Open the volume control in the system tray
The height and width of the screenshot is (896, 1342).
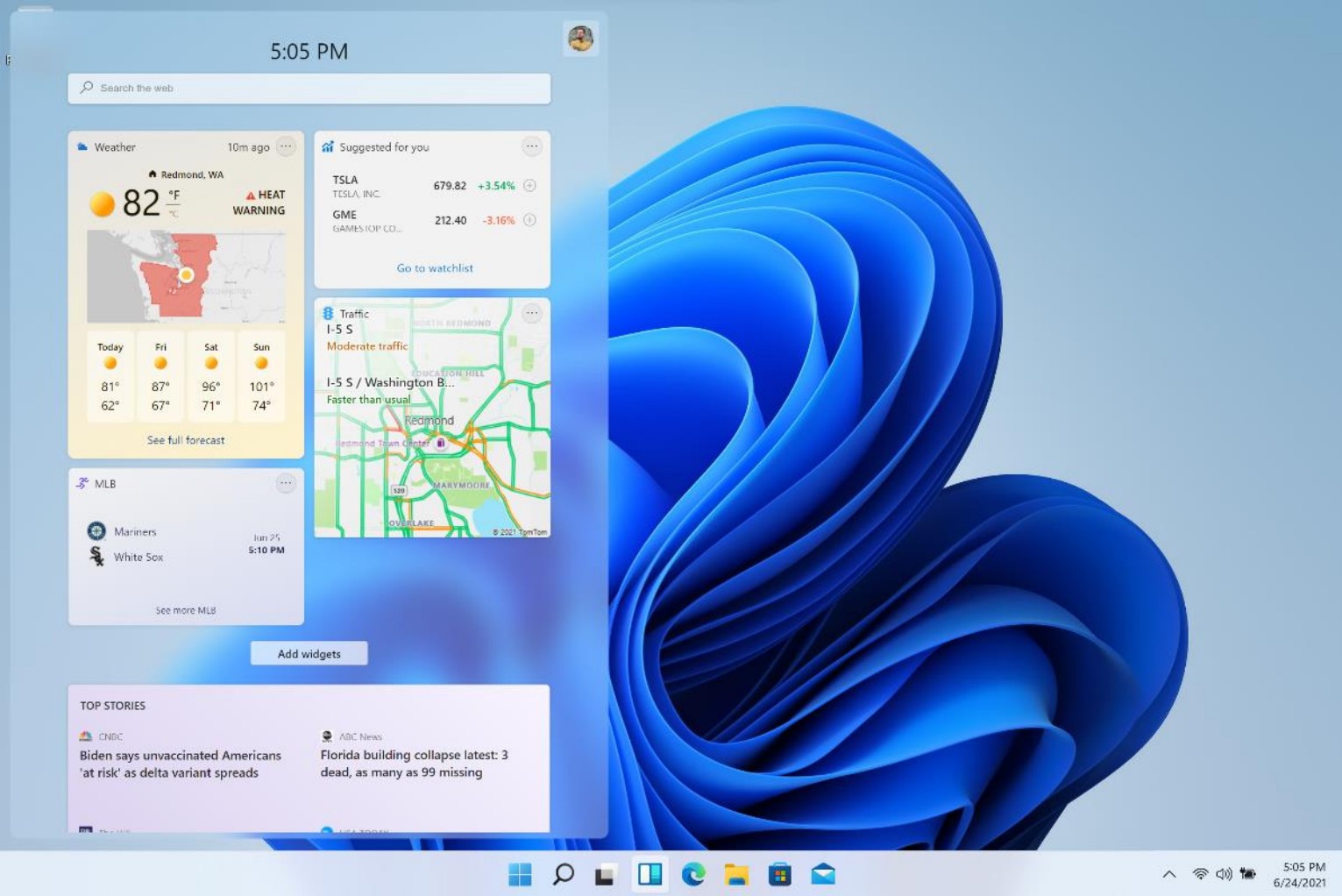1222,873
